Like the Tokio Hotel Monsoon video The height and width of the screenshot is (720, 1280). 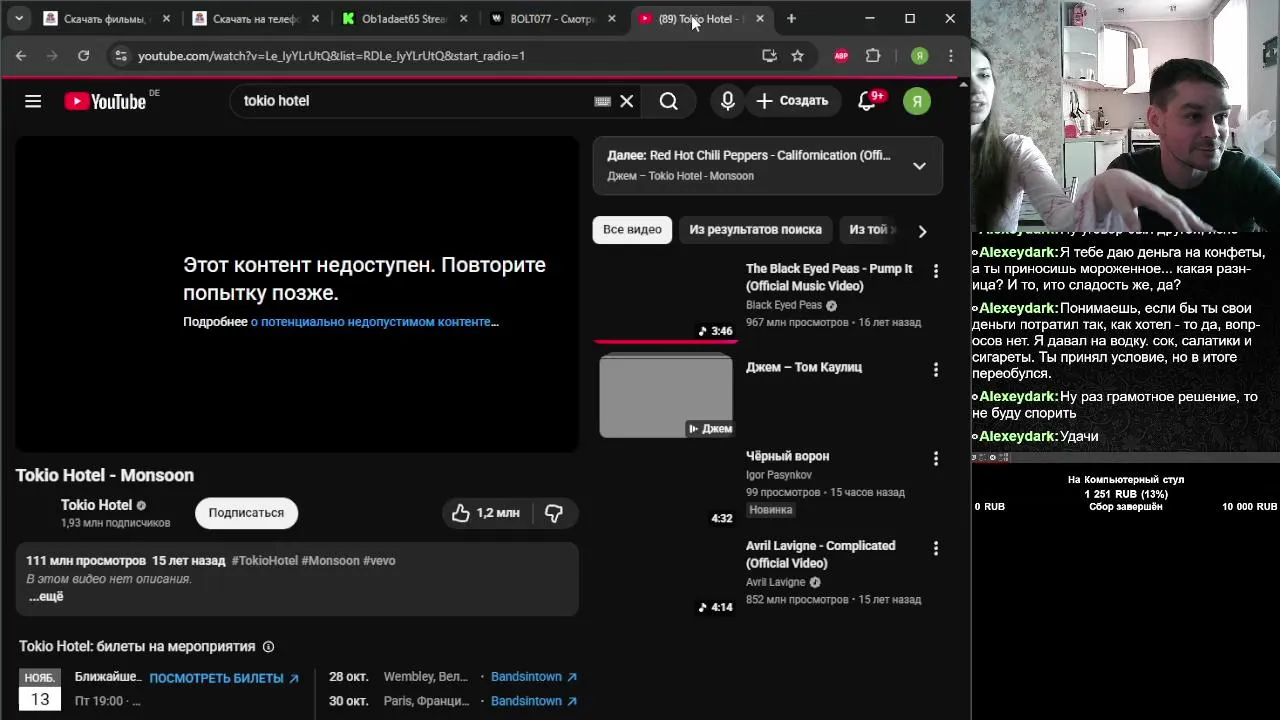[486, 513]
